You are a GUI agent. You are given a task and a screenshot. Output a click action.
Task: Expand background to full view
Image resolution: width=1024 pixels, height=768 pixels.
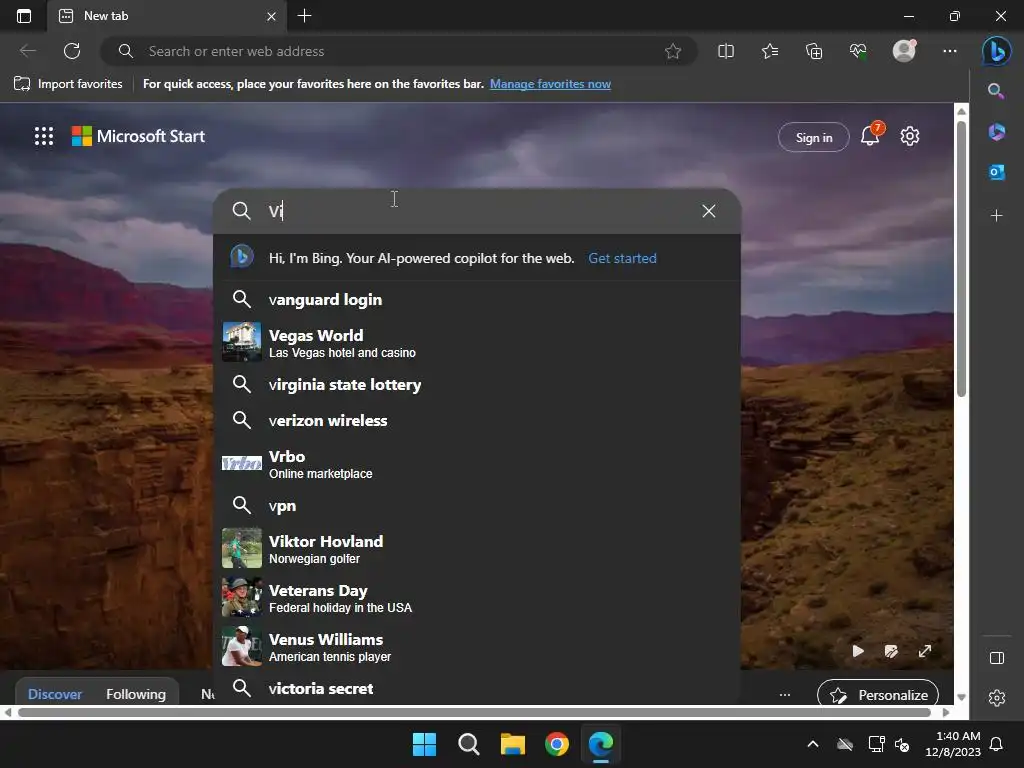point(925,651)
